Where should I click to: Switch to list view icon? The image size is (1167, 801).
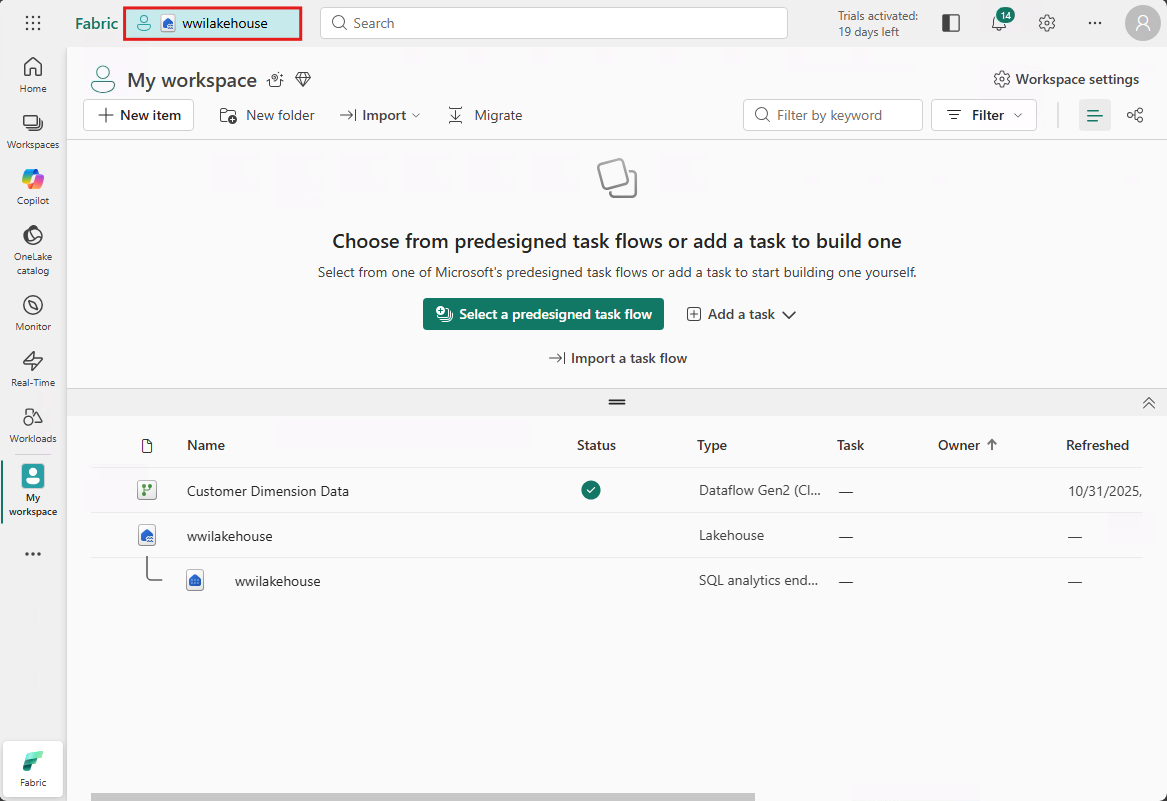click(1095, 115)
